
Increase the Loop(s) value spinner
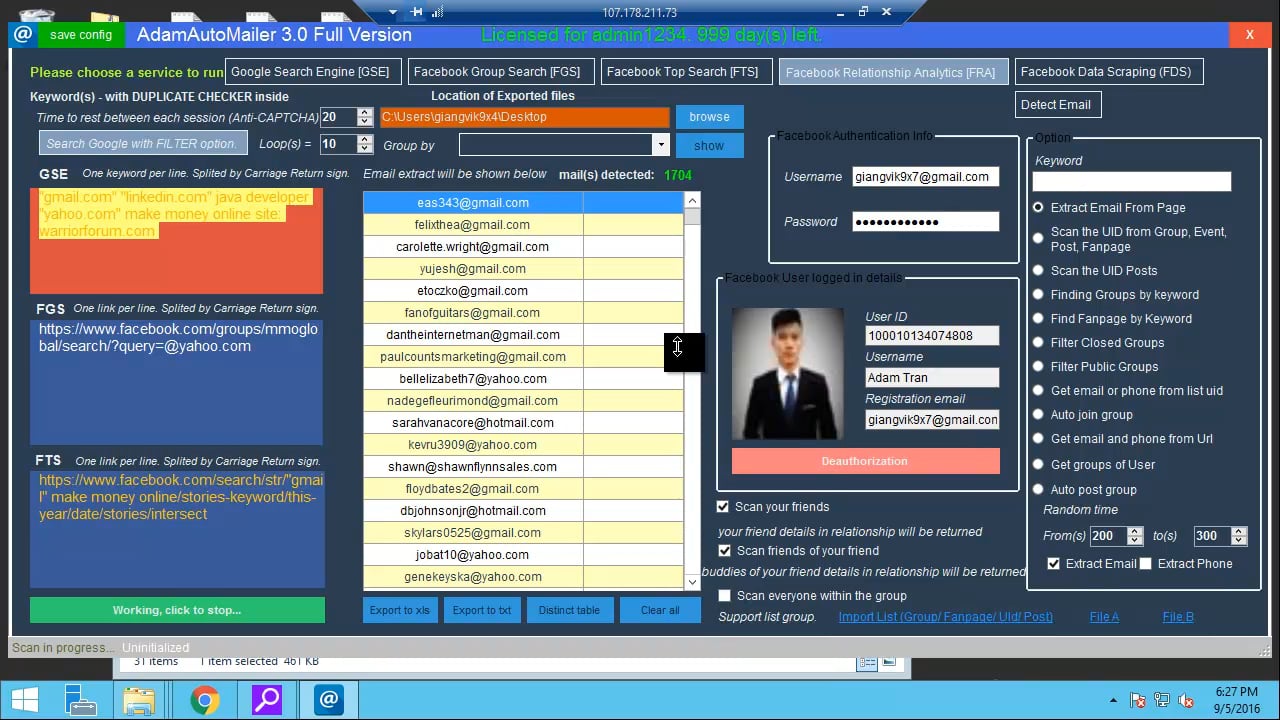(365, 139)
